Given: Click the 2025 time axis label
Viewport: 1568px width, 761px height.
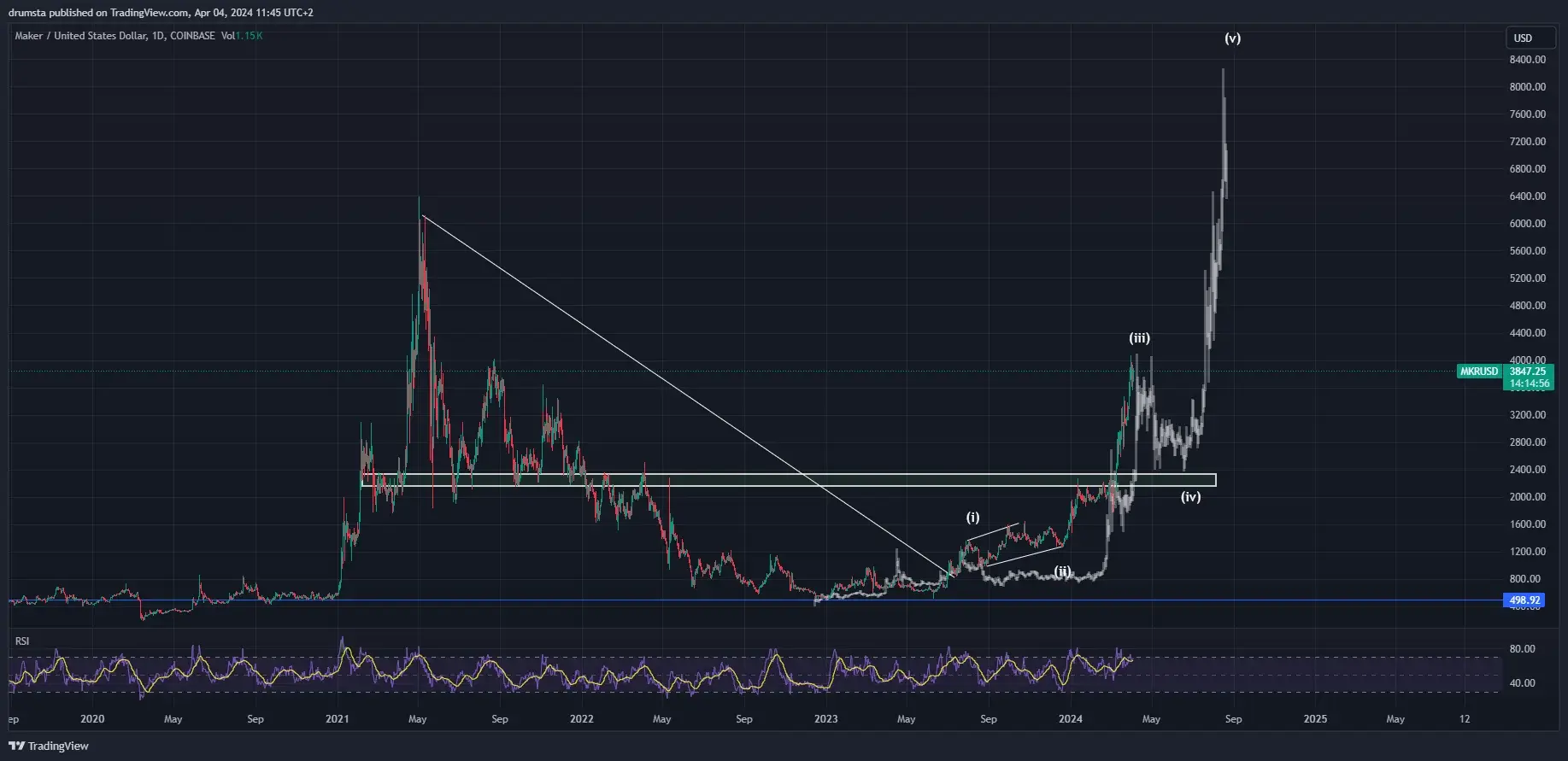Looking at the screenshot, I should (1315, 719).
